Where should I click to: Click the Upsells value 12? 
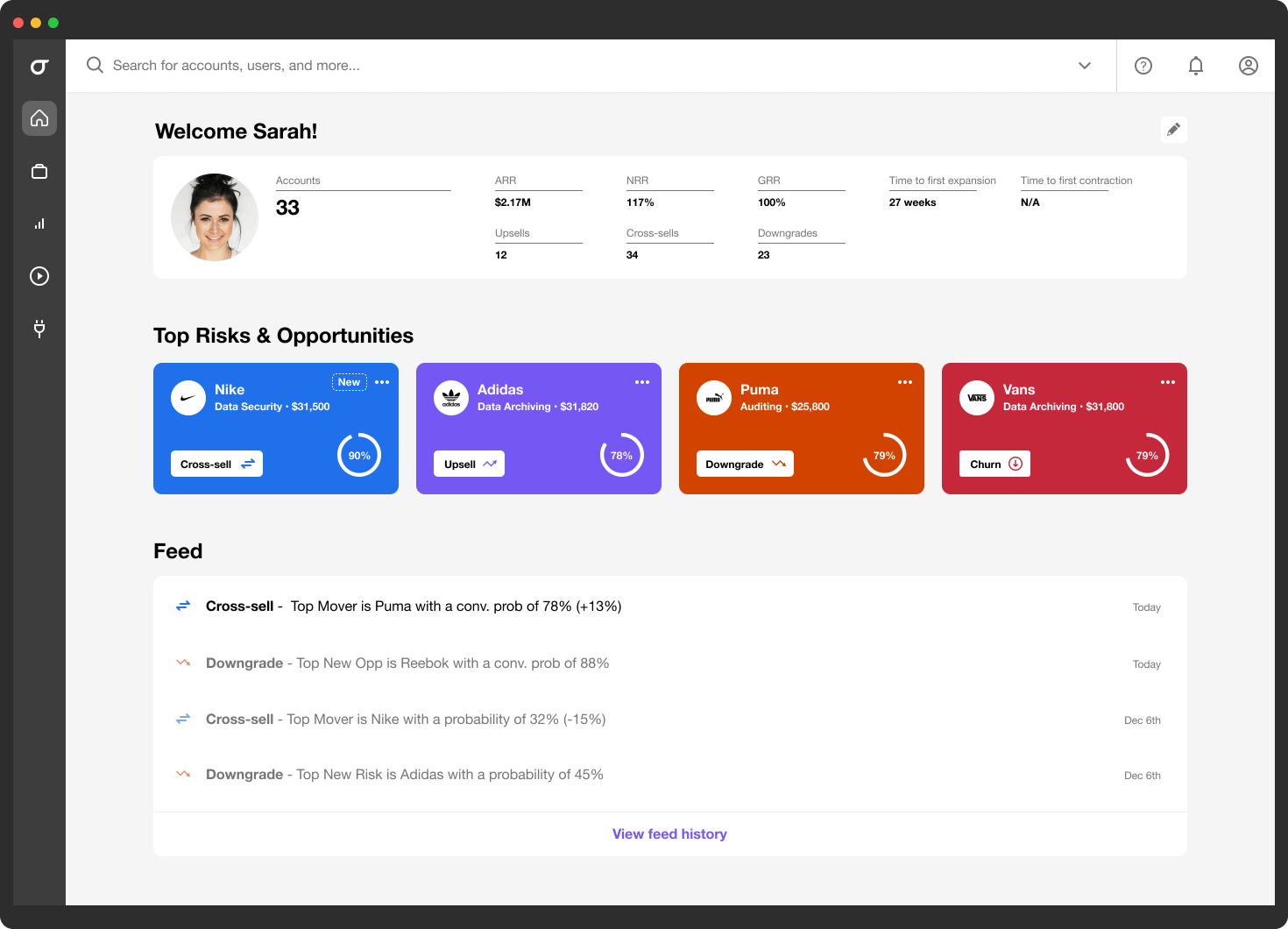[x=501, y=255]
